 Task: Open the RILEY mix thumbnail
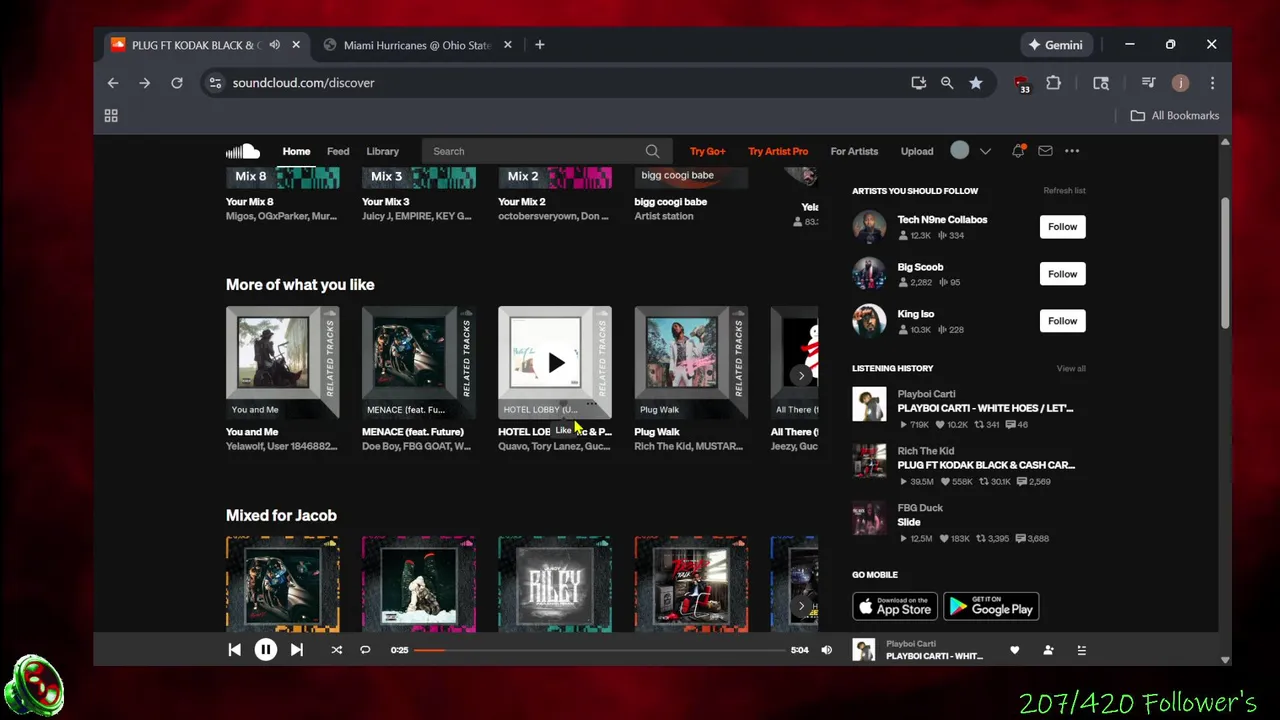(555, 584)
